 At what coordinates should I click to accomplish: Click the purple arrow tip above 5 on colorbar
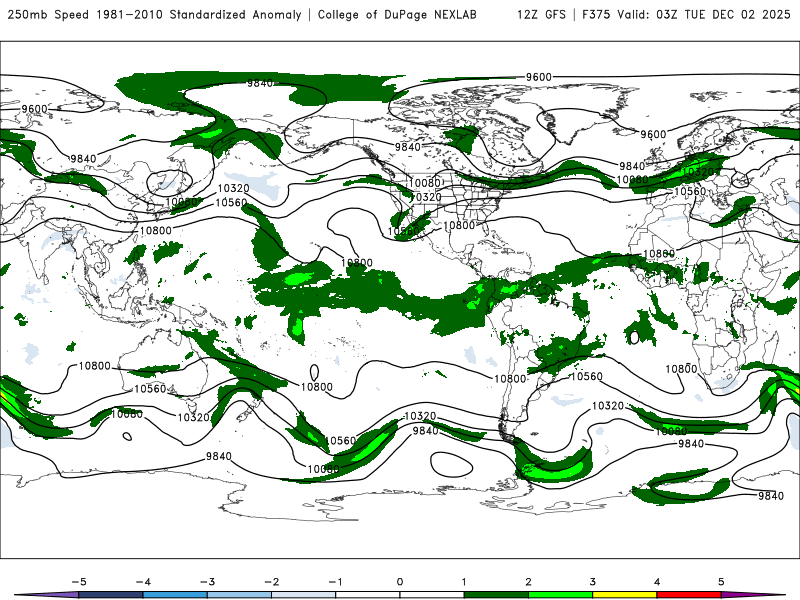753,595
